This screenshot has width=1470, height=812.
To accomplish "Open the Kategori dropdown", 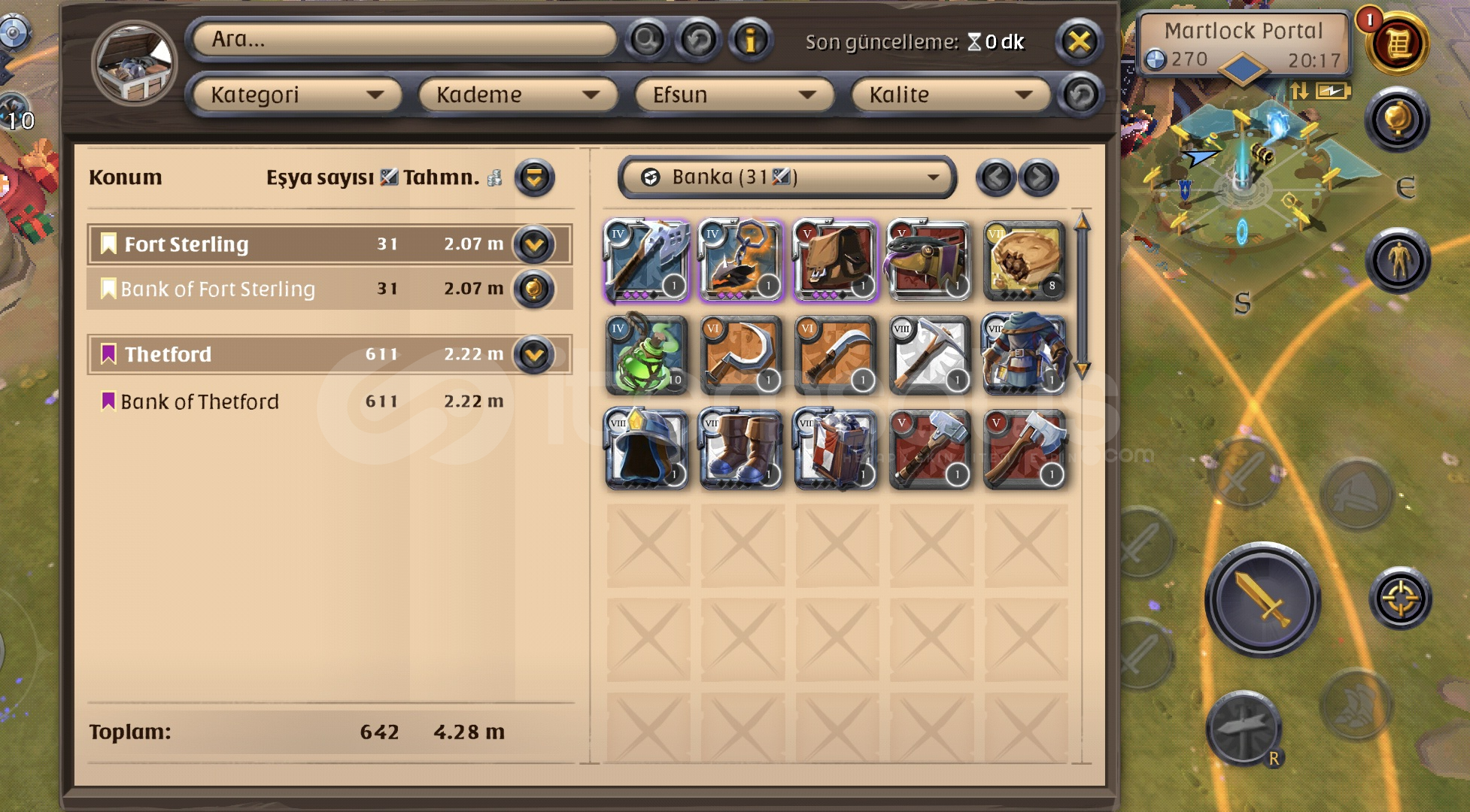I will click(296, 95).
